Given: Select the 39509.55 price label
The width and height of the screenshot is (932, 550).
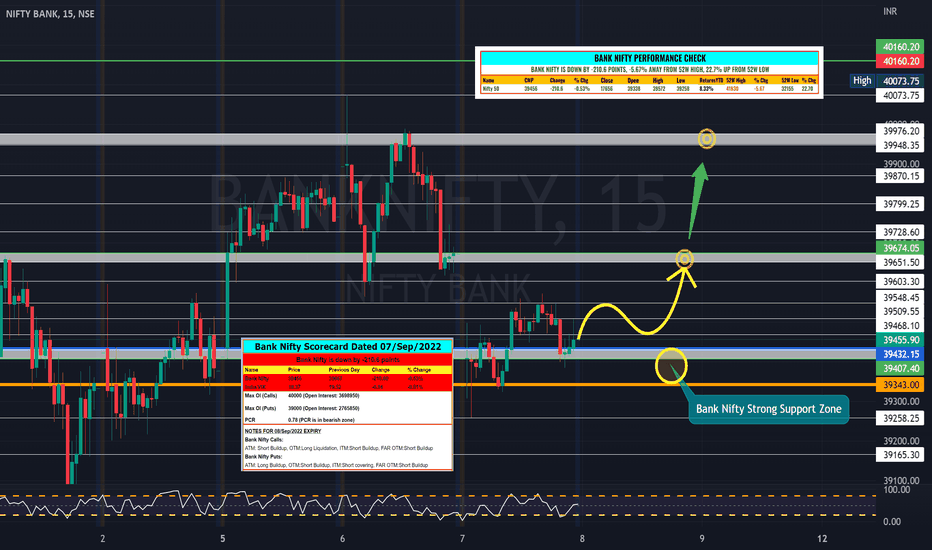Looking at the screenshot, I should tap(900, 311).
